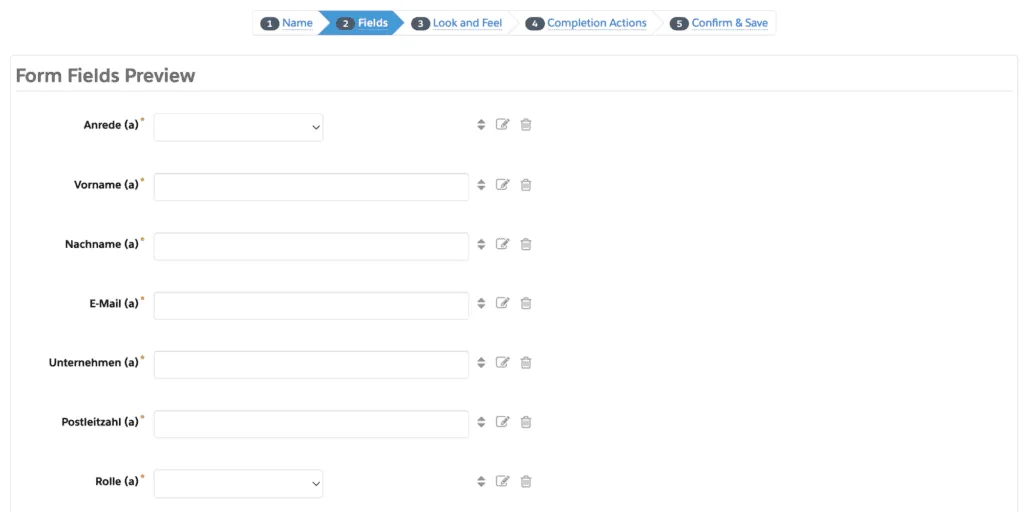Delete the E-Mail (a) field
This screenshot has width=1024, height=512.
click(526, 303)
